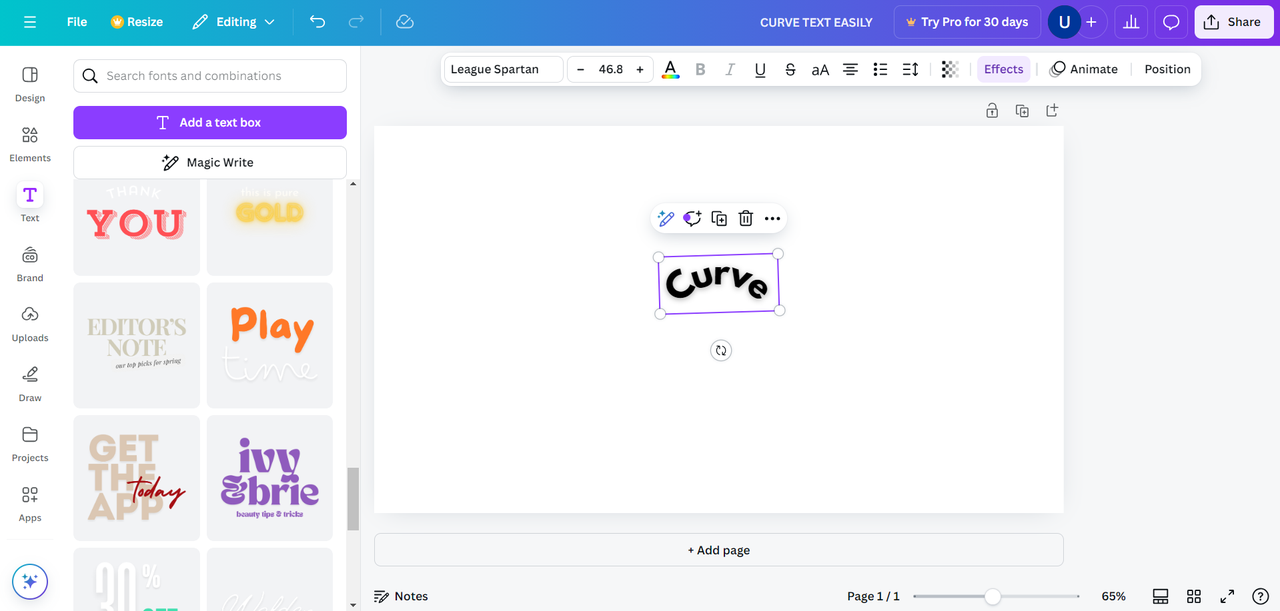Increase the font size with plus
Viewport: 1280px width, 611px height.
tap(640, 69)
